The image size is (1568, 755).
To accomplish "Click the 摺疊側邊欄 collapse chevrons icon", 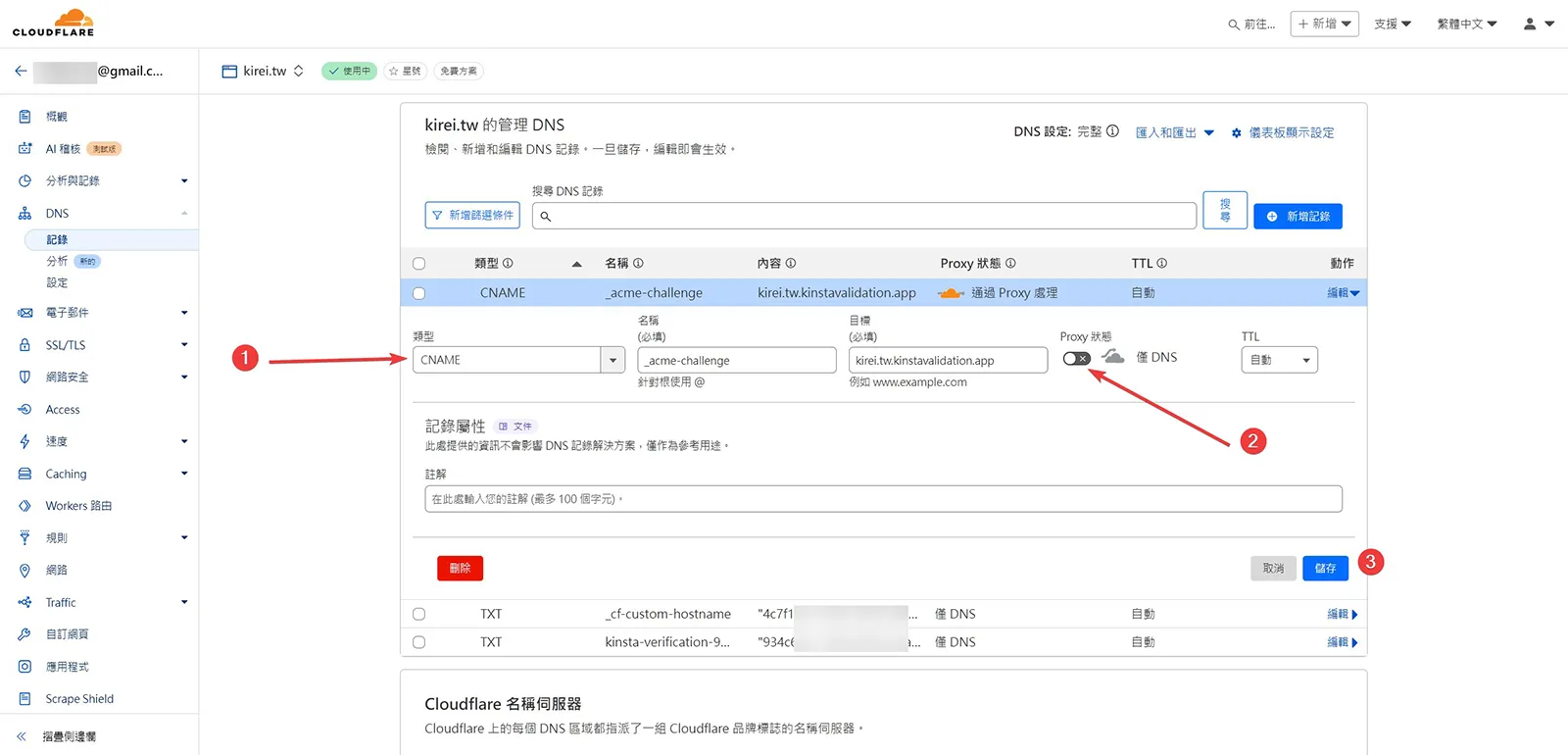I will (x=21, y=736).
